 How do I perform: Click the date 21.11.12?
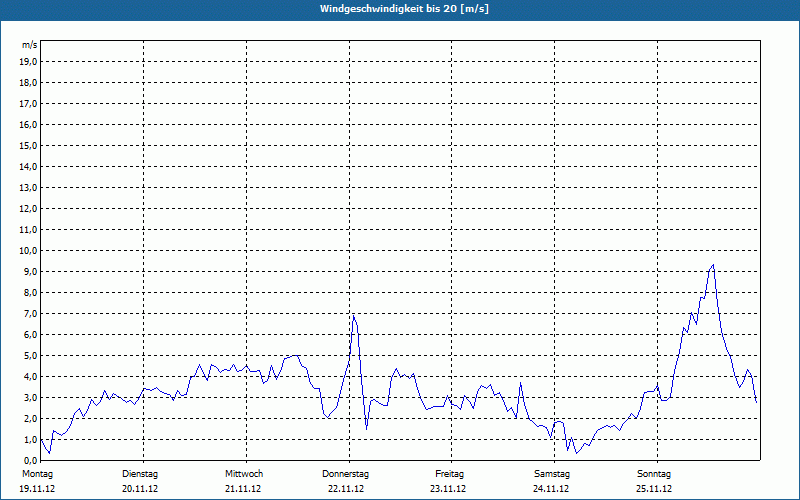[x=243, y=489]
